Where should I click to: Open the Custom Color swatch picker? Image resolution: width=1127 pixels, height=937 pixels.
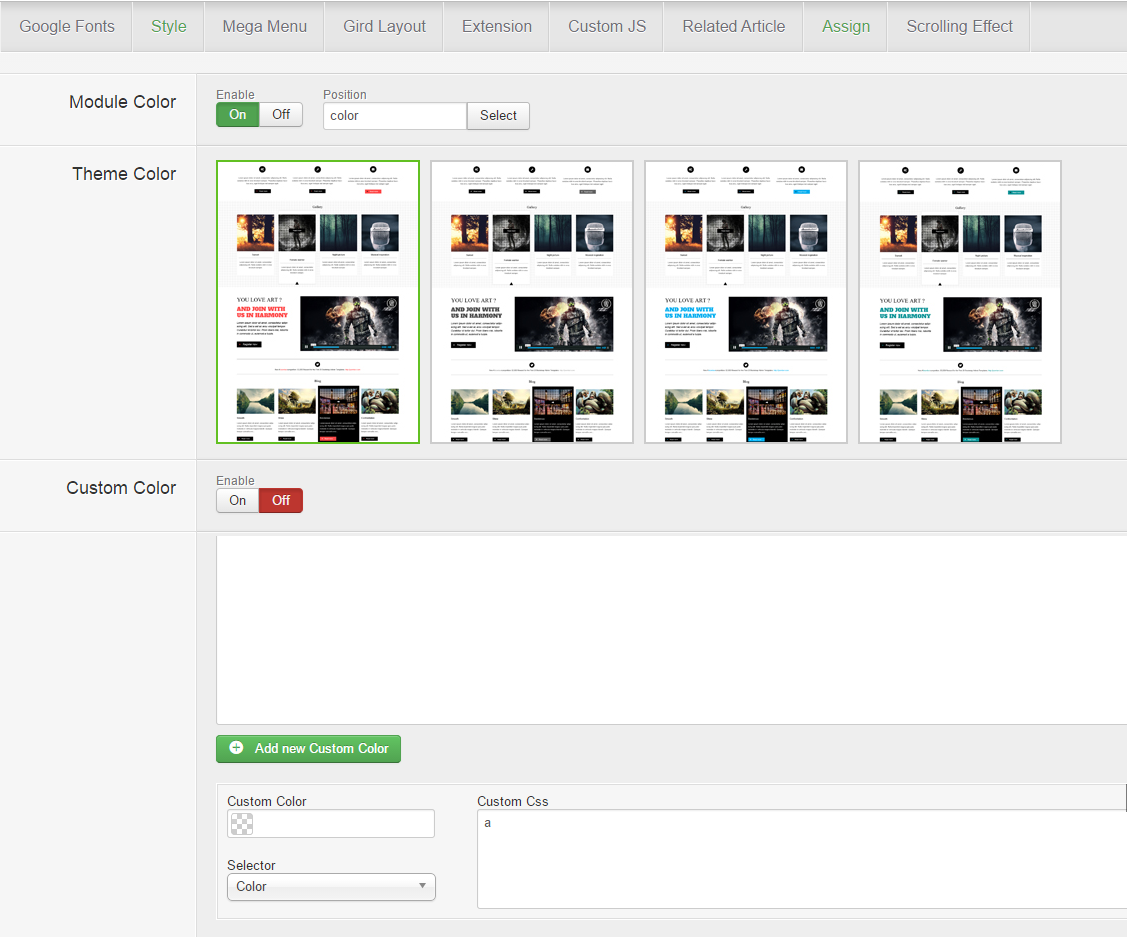tap(242, 823)
